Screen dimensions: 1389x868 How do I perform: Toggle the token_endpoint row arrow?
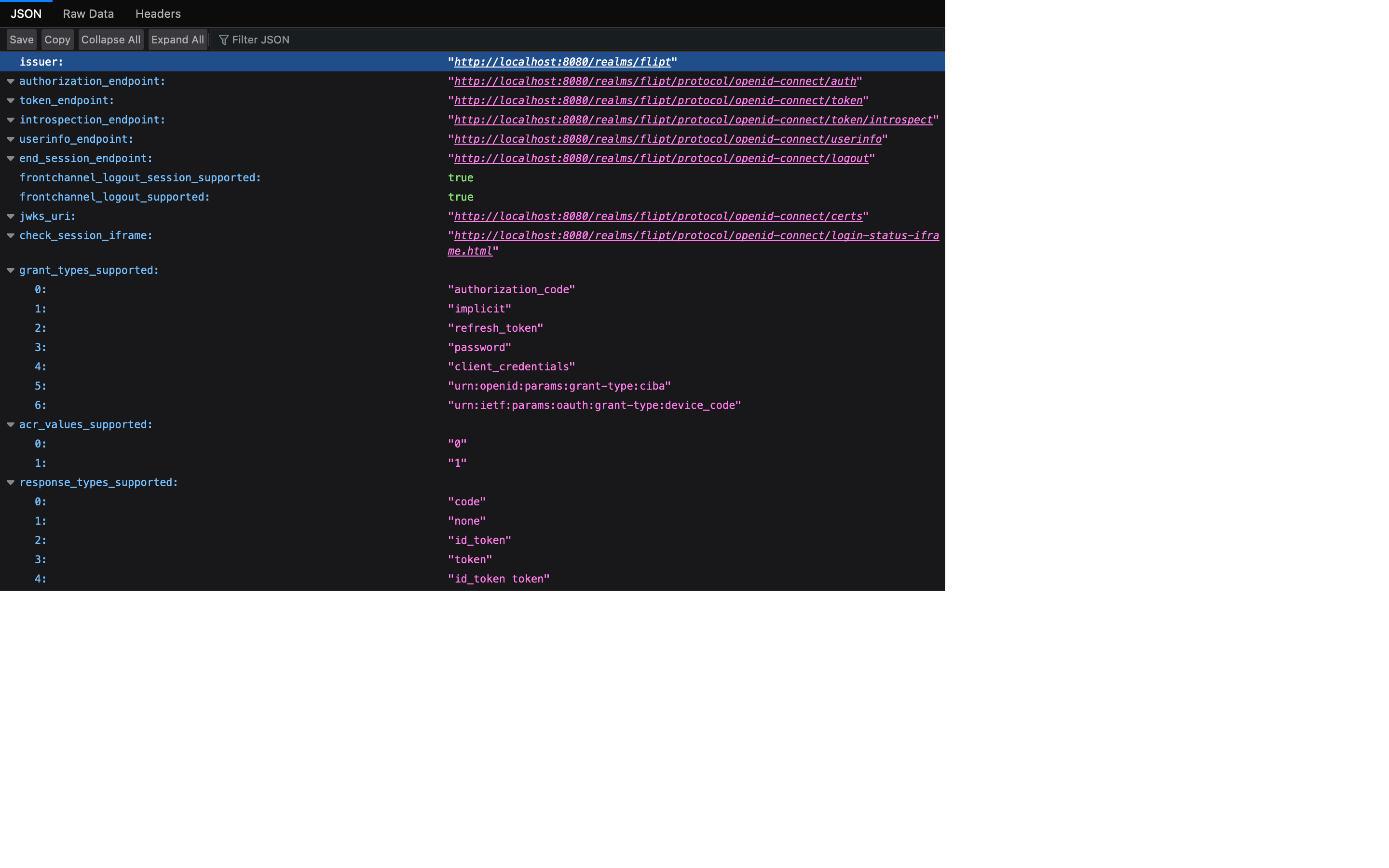coord(10,100)
